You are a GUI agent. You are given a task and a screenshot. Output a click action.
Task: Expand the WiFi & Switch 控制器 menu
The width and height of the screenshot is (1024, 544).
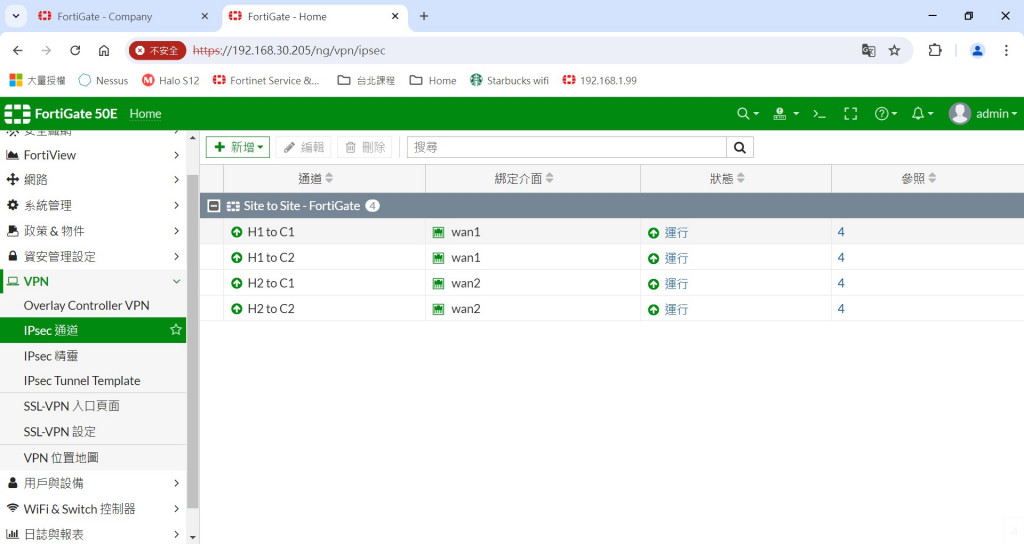93,509
